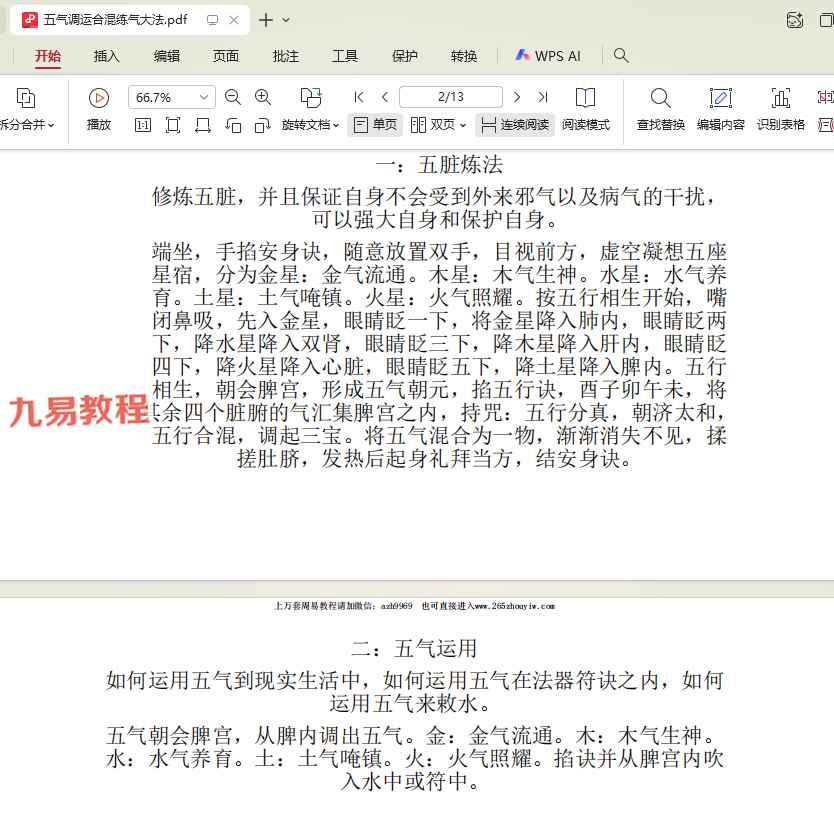Click the zoom out magnifier icon

click(233, 97)
